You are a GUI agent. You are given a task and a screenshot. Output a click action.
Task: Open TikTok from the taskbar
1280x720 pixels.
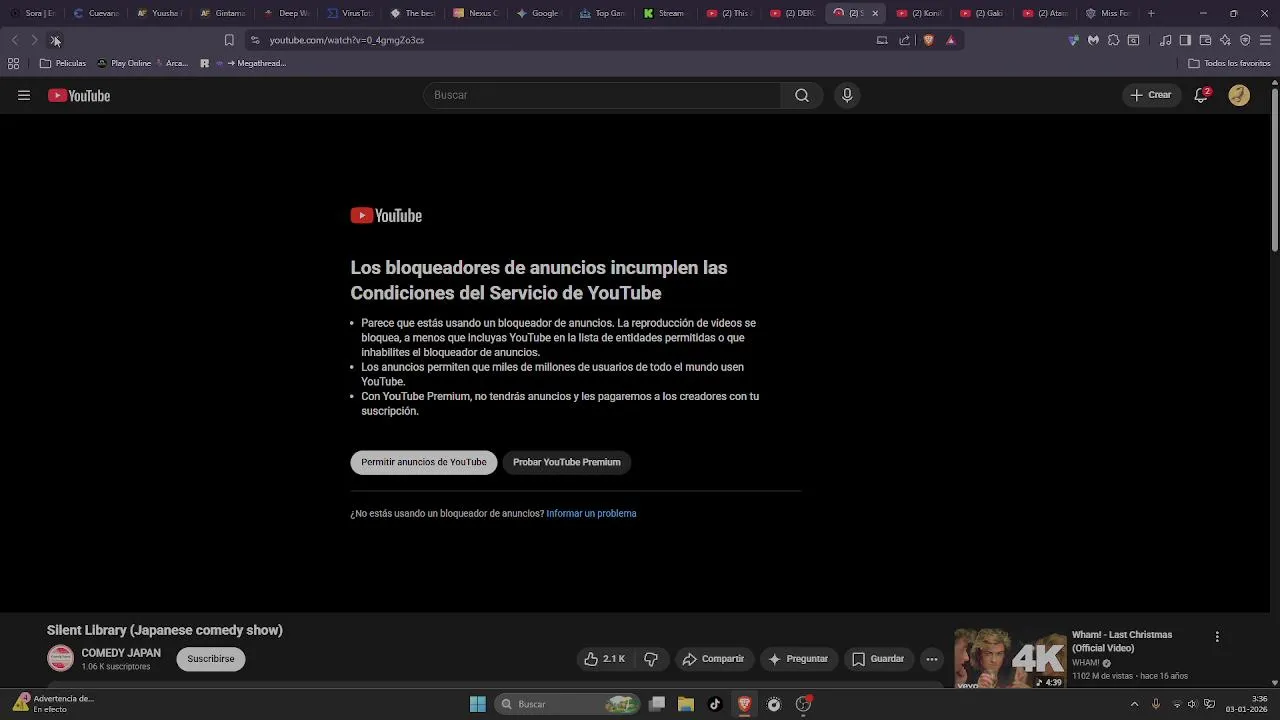tap(715, 704)
